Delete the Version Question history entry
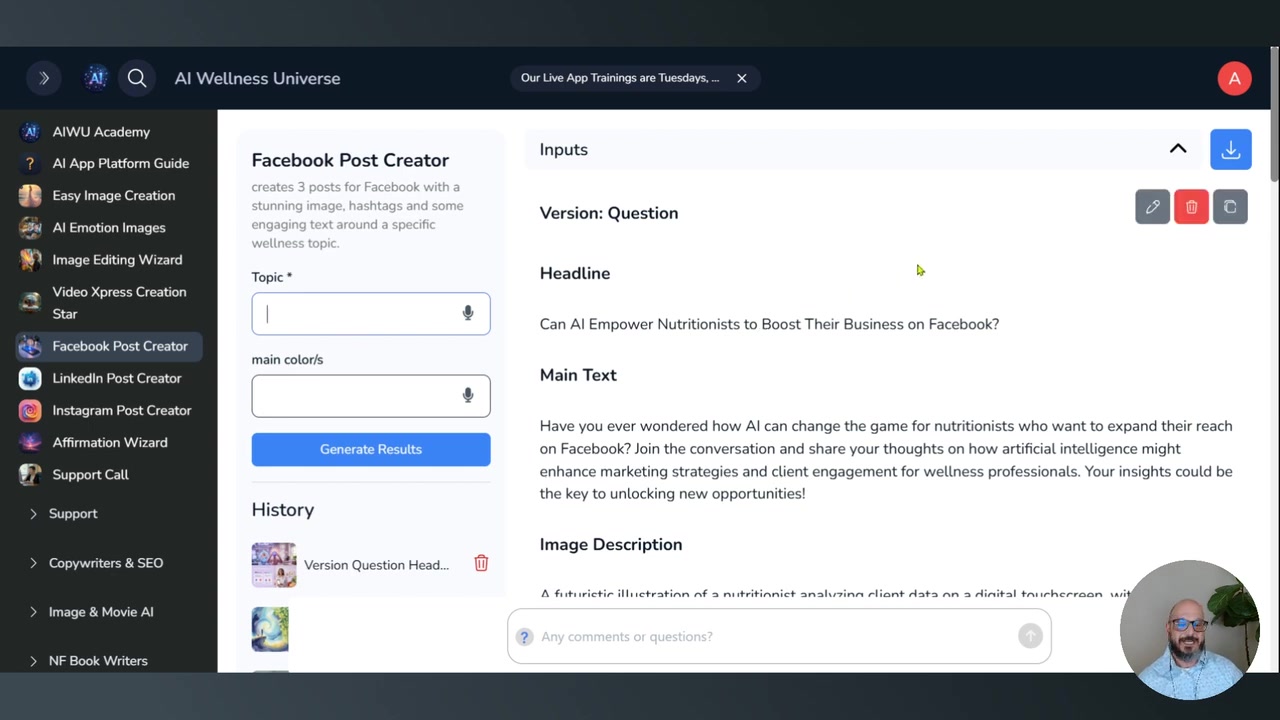 [481, 563]
